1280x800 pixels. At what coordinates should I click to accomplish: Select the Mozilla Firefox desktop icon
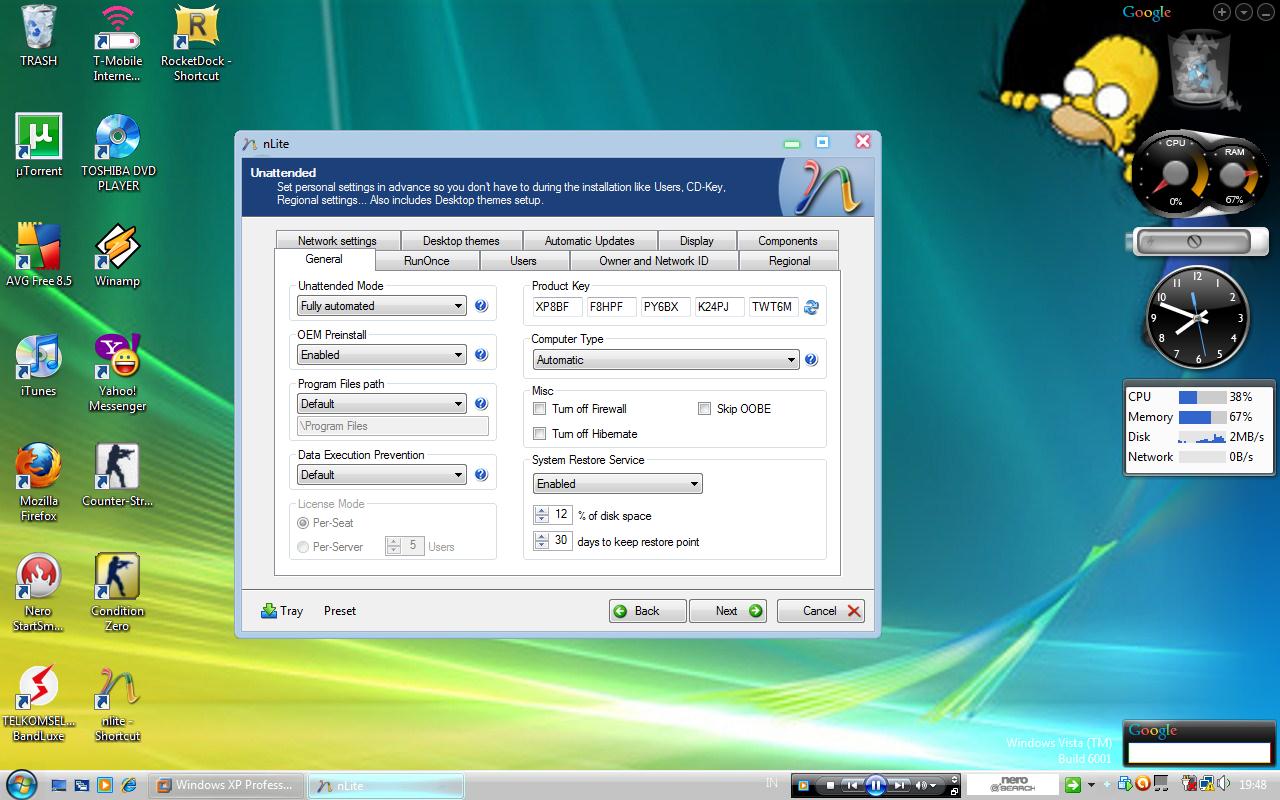pos(39,483)
